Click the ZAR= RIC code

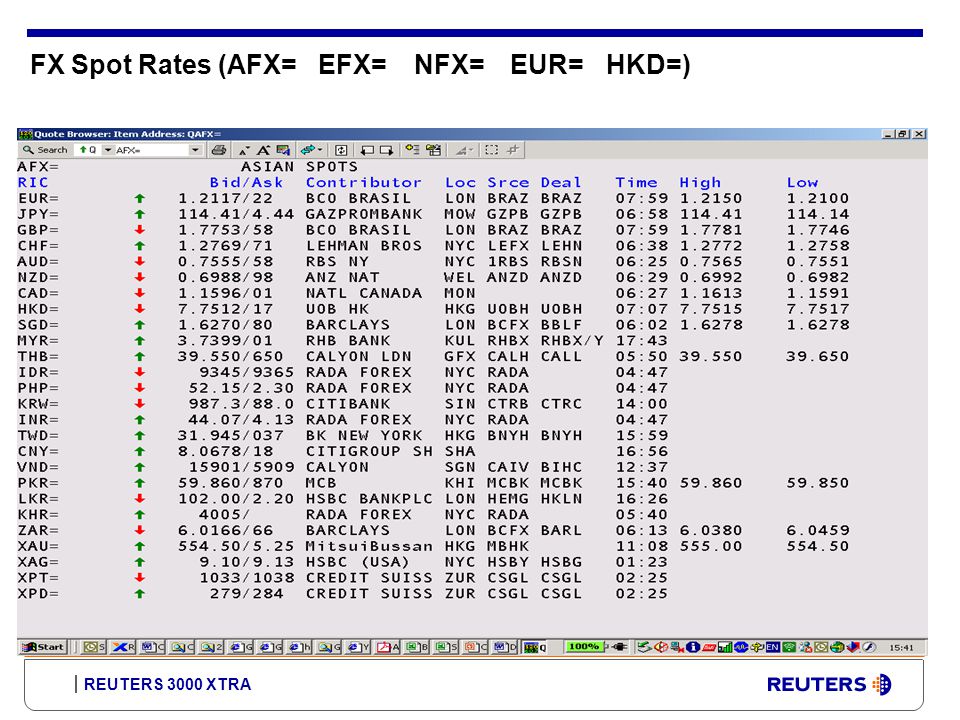pos(38,530)
